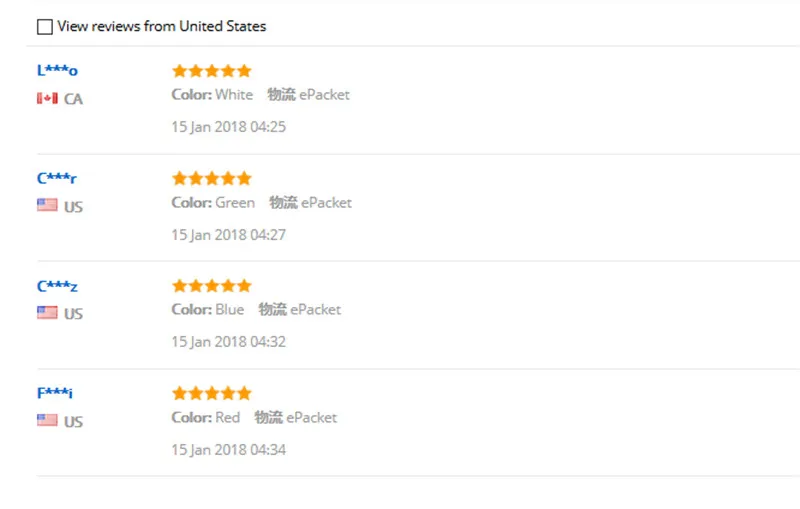Image resolution: width=800 pixels, height=509 pixels.
Task: Click the Color: Blue review detail
Action: click(208, 310)
